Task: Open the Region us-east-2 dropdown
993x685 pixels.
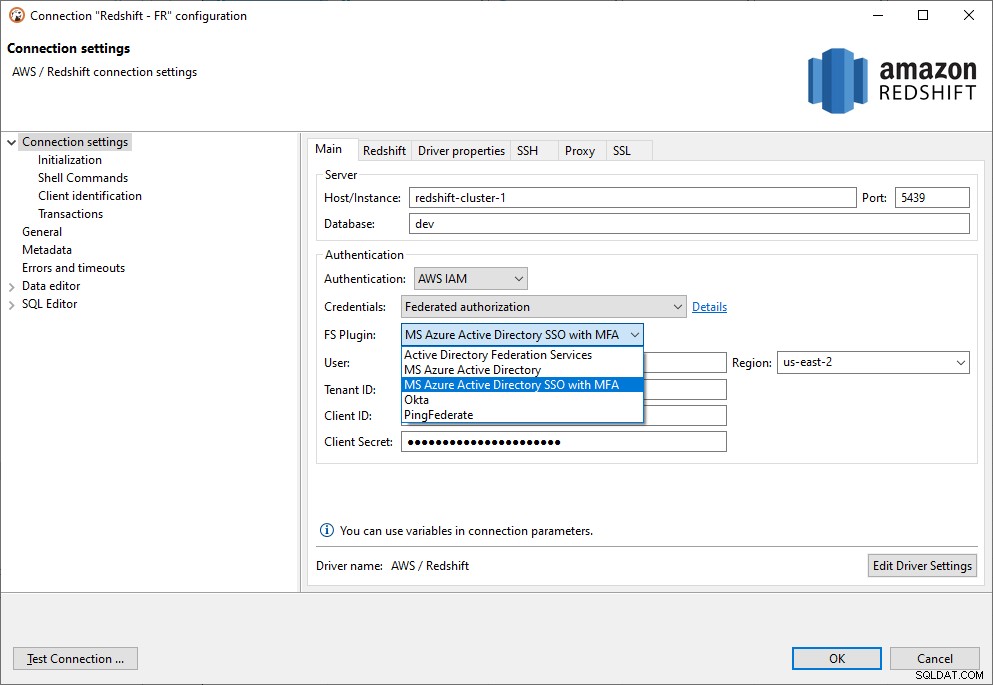Action: pyautogui.click(x=873, y=363)
